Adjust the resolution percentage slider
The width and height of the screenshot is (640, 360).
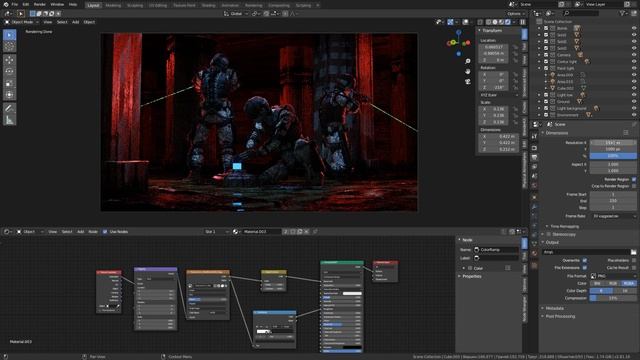613,156
